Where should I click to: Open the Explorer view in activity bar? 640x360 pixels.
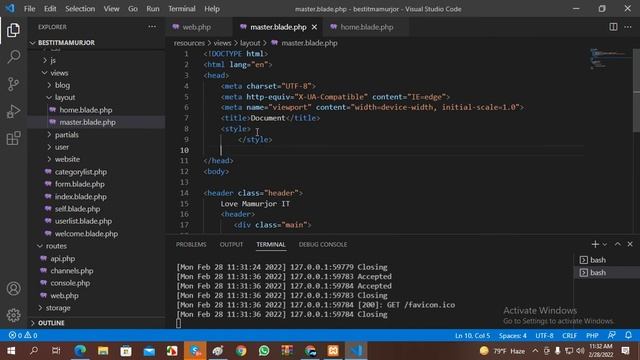point(13,30)
